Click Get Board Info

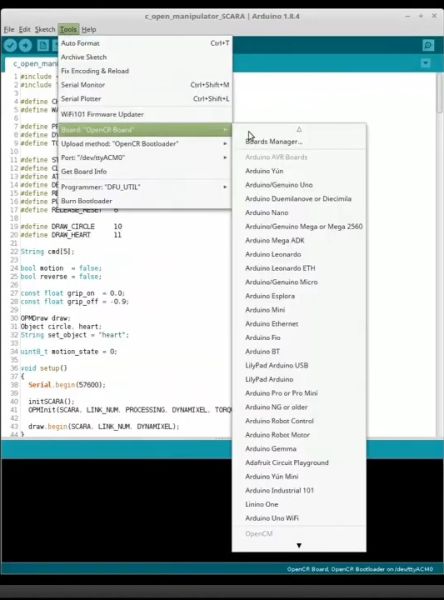coord(145,171)
